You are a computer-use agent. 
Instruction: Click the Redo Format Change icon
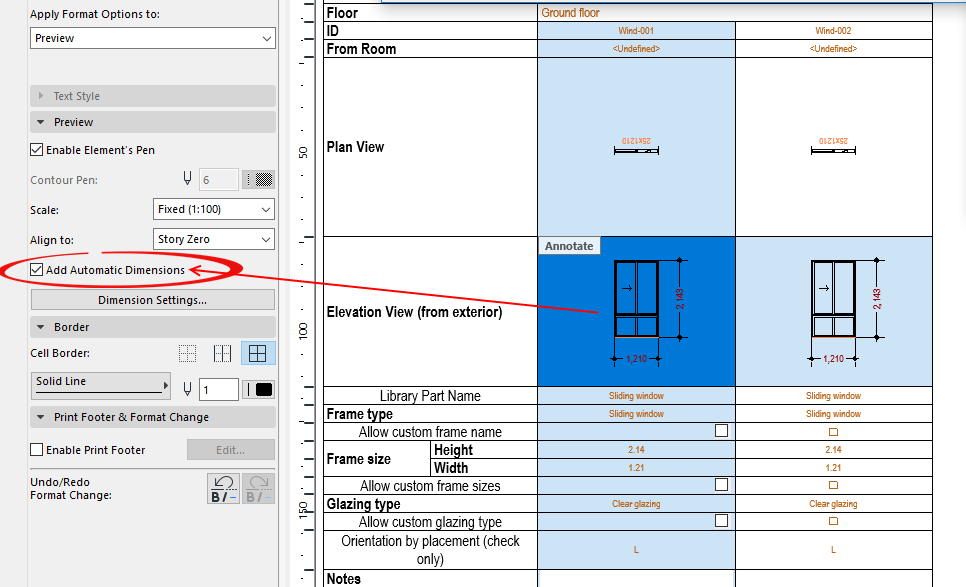coord(258,489)
